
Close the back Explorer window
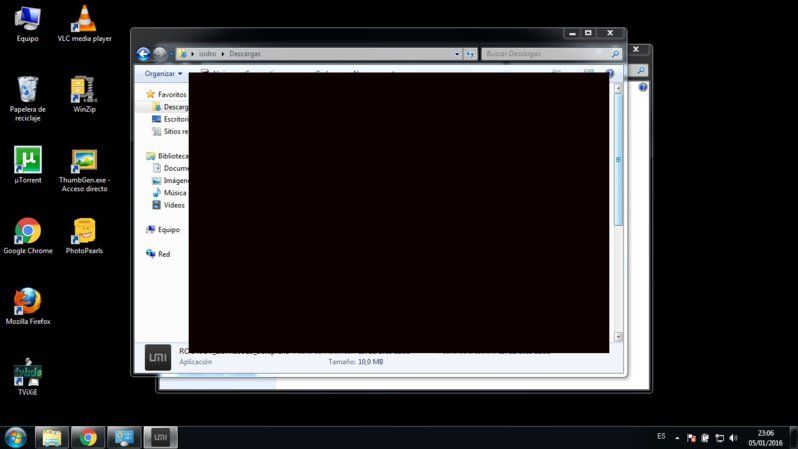(x=636, y=49)
